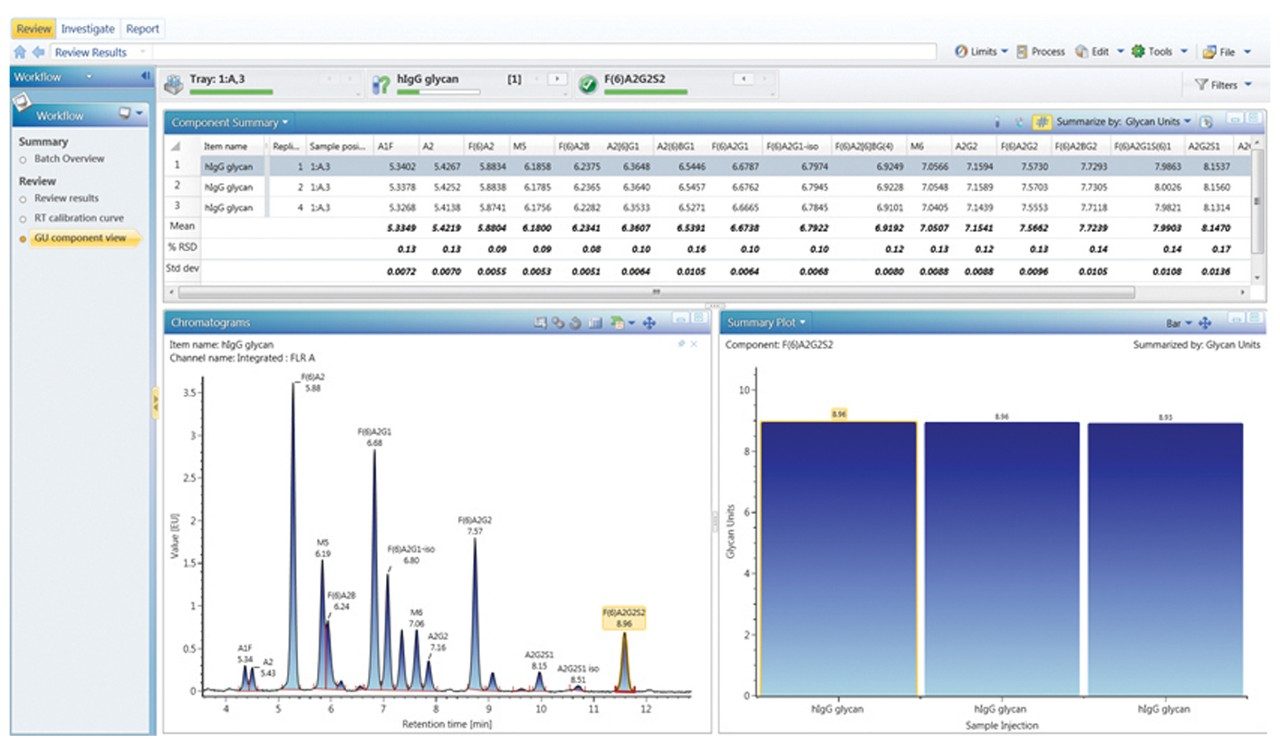Click the move arrows icon in Chromatograms header
This screenshot has width=1280, height=751.
648,323
